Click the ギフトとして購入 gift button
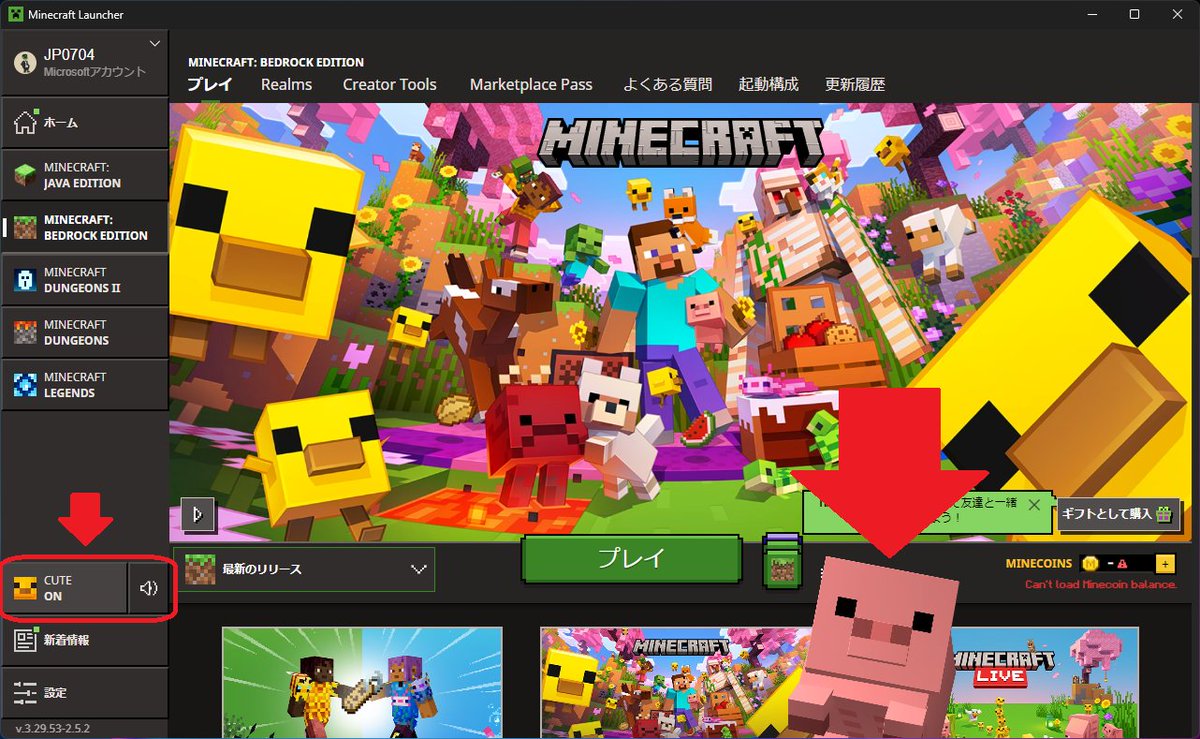 click(1118, 514)
